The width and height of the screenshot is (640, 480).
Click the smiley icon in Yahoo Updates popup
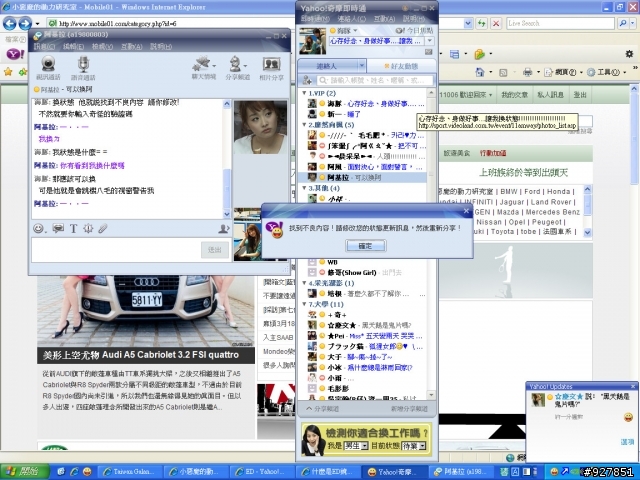tap(628, 417)
